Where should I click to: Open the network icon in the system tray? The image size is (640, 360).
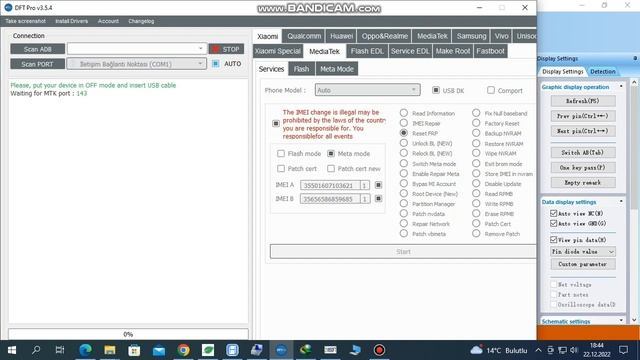pyautogui.click(x=562, y=350)
